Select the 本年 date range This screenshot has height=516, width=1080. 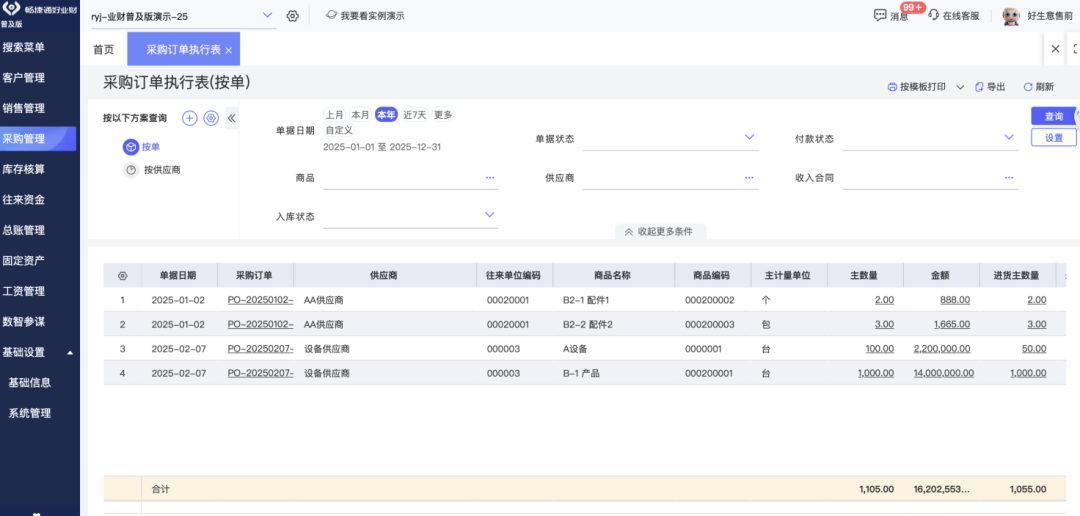[386, 115]
